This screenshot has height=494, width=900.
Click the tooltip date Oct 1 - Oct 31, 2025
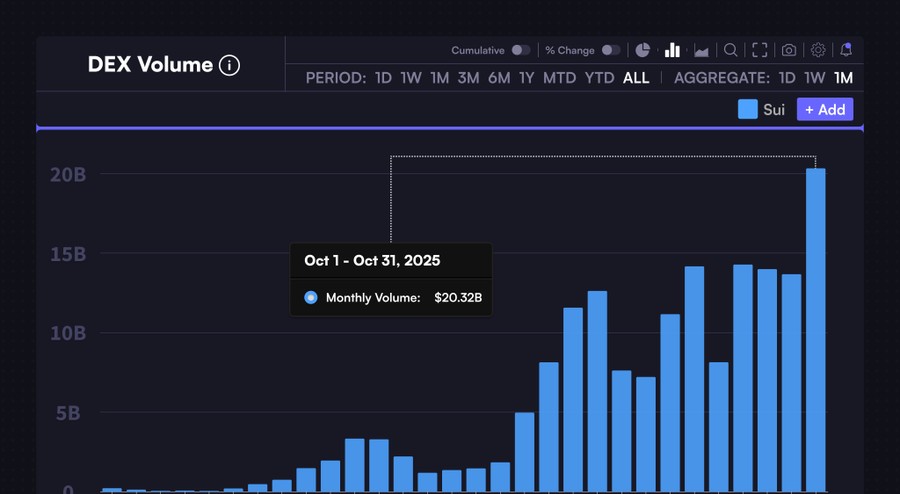(x=372, y=260)
